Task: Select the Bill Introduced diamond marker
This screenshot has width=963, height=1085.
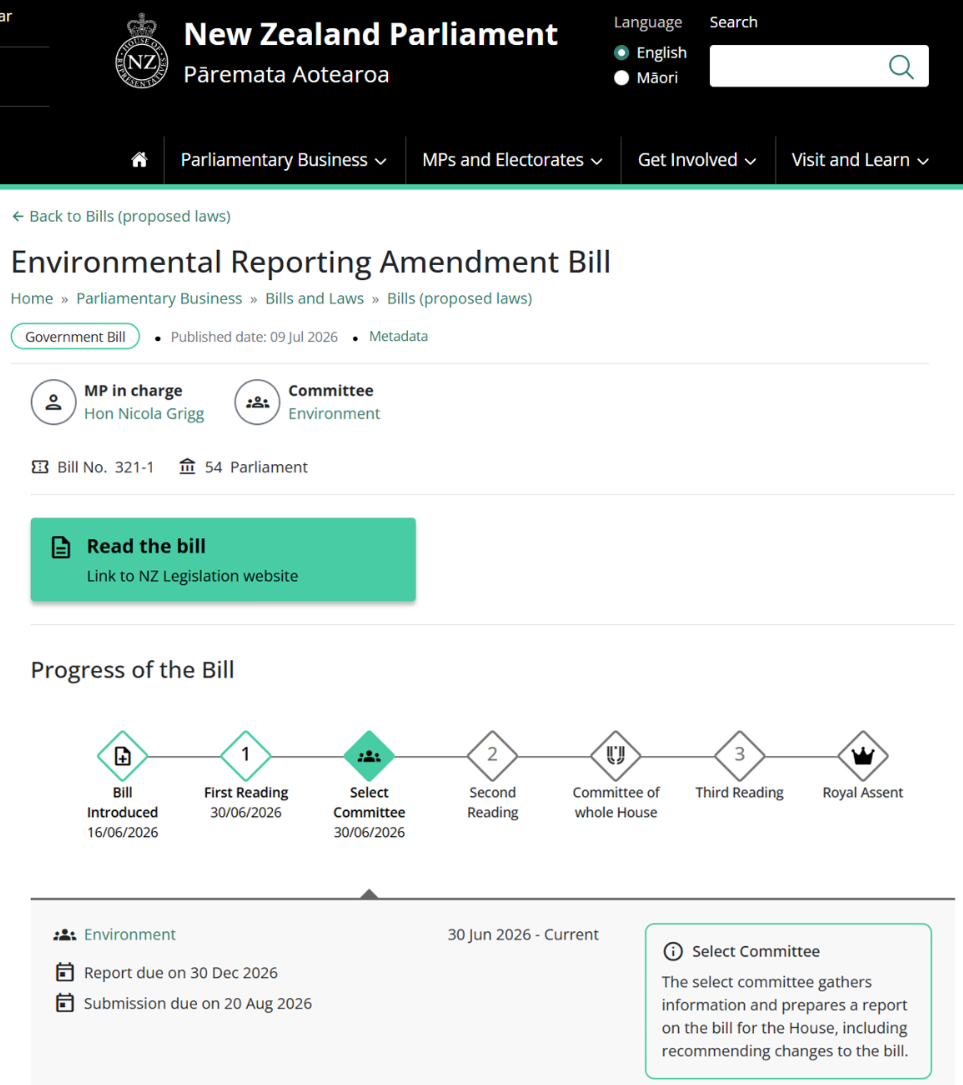Action: (122, 756)
